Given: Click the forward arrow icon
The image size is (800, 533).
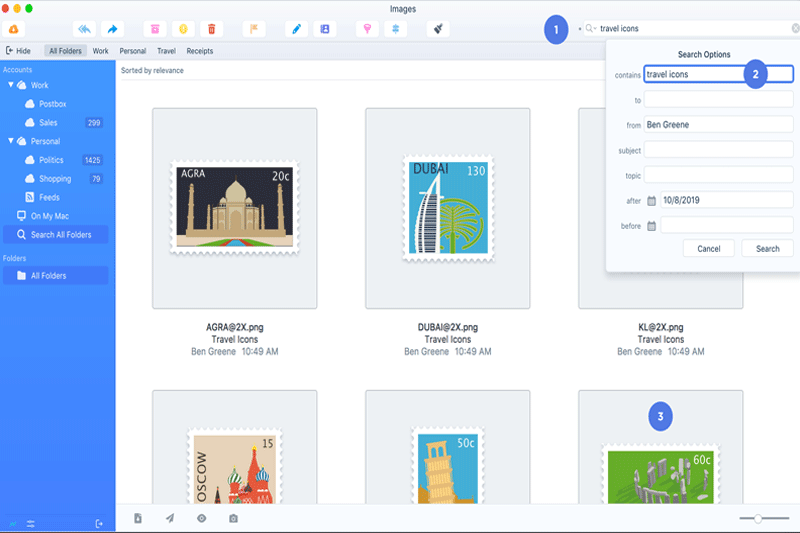Looking at the screenshot, I should point(112,29).
